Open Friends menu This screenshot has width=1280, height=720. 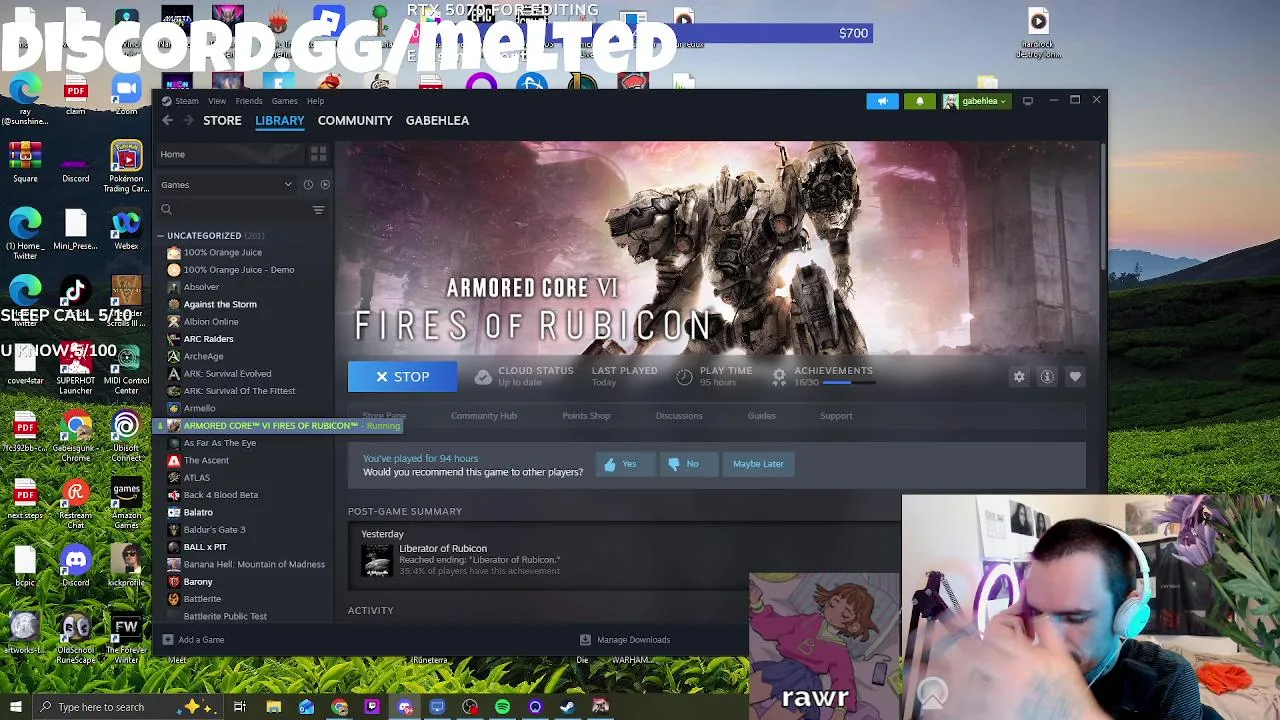[249, 101]
